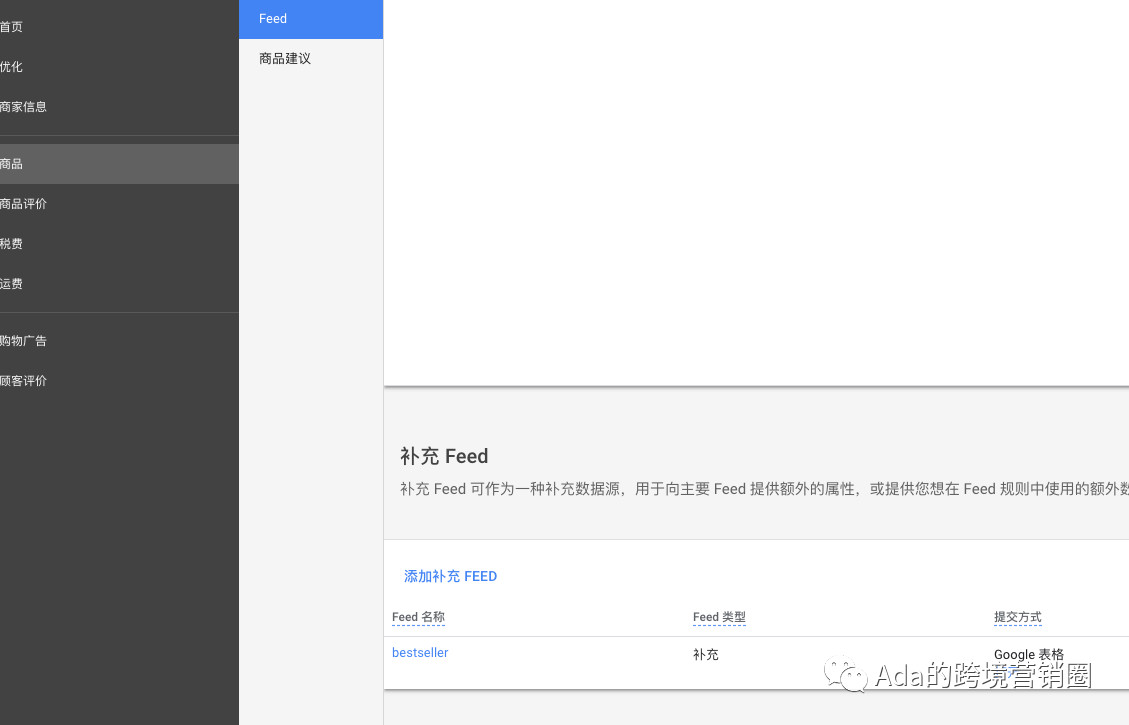
Task: Click the 补充 Feed section heading
Action: [x=444, y=456]
